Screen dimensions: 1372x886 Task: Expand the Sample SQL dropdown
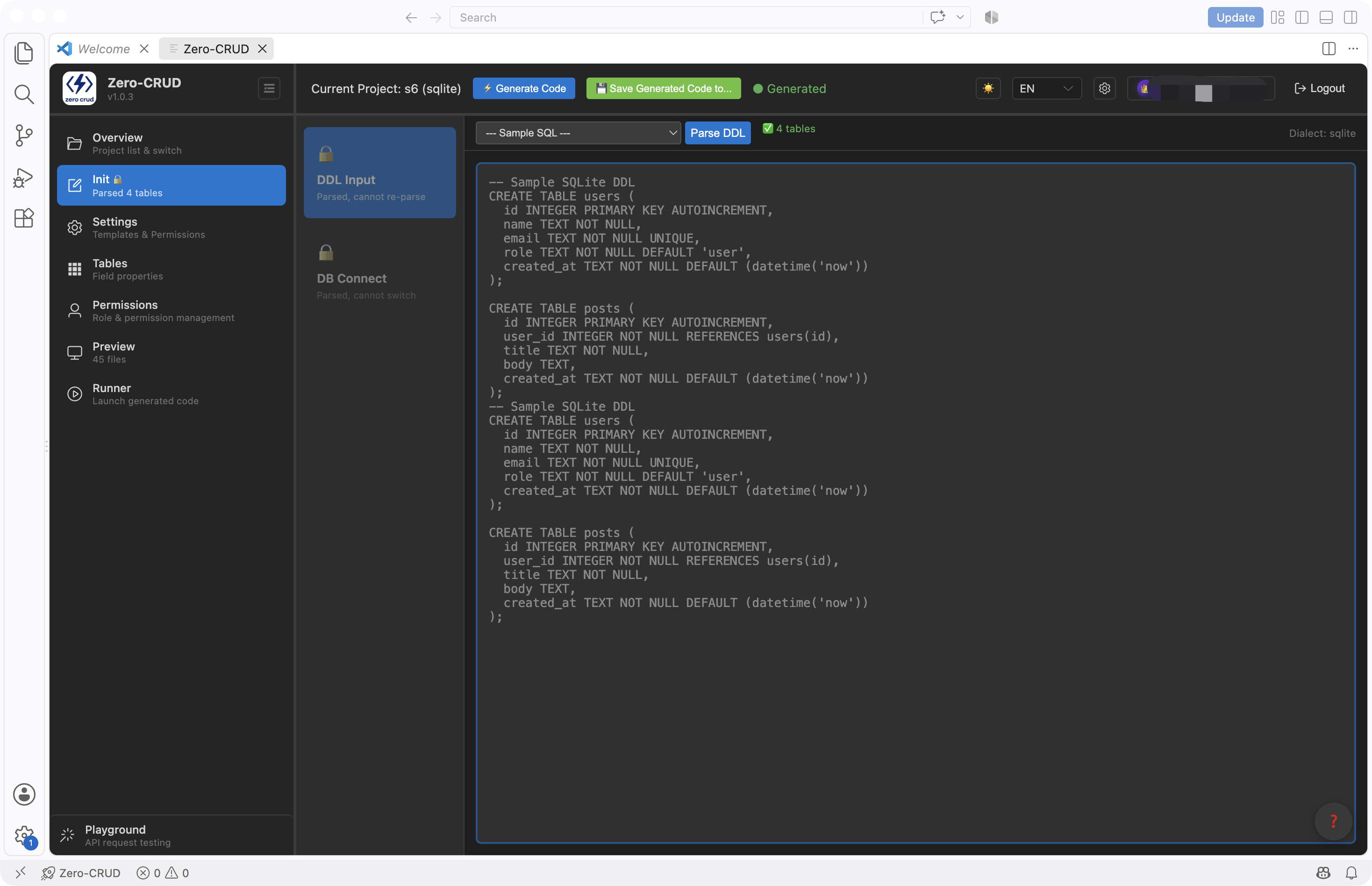578,133
